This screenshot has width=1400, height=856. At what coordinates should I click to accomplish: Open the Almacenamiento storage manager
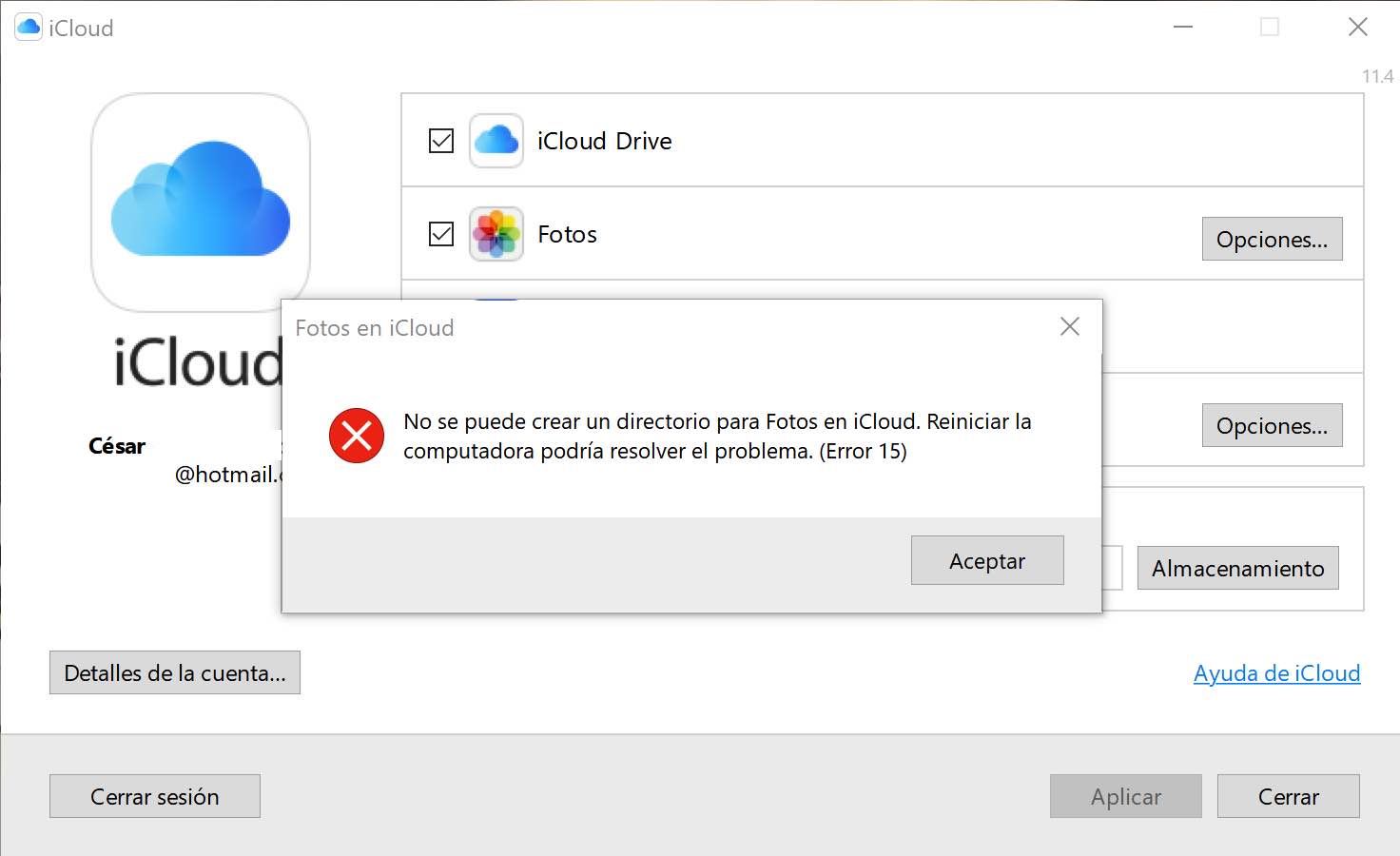pos(1237,568)
